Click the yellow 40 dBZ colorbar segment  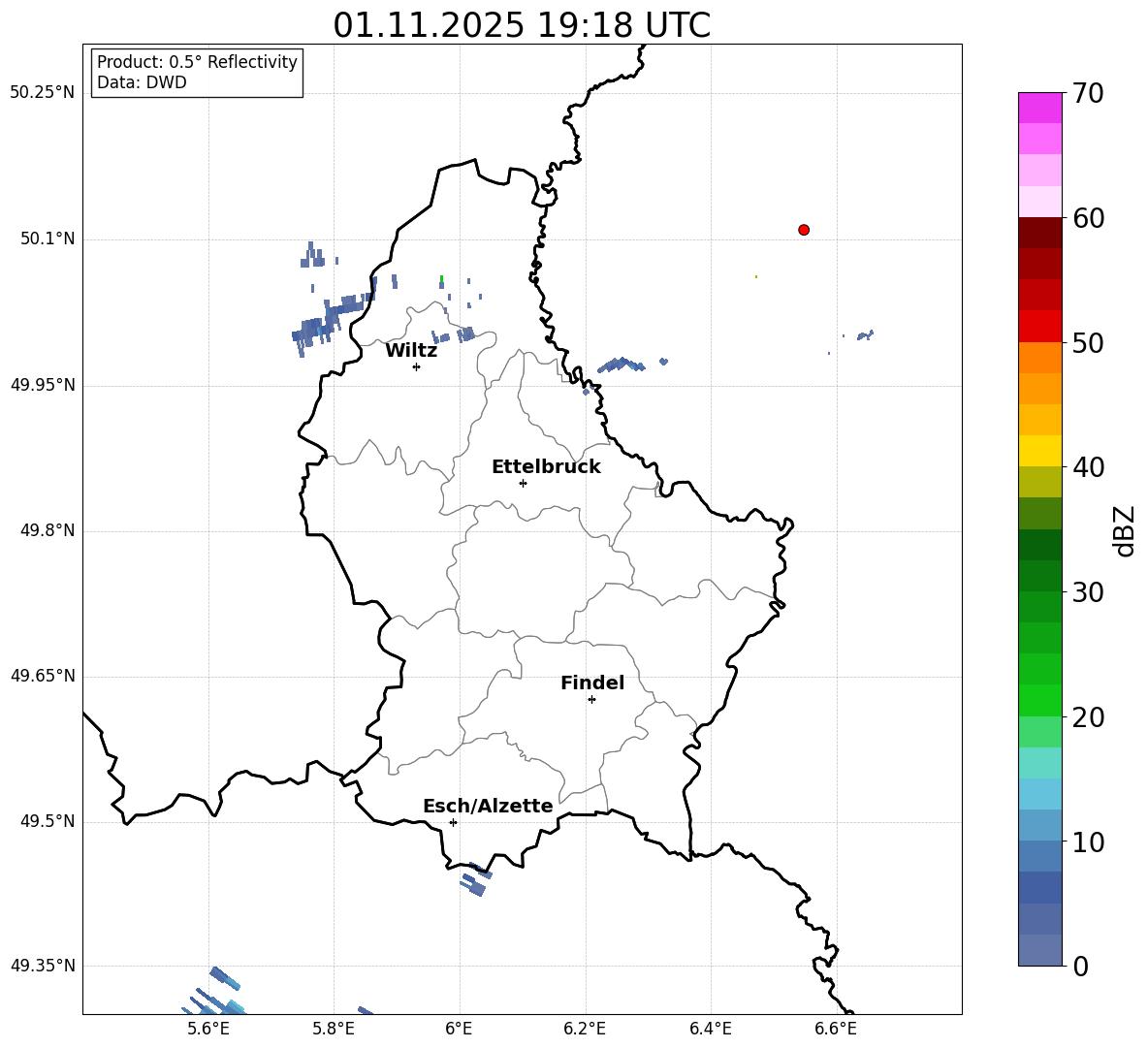coord(1039,451)
